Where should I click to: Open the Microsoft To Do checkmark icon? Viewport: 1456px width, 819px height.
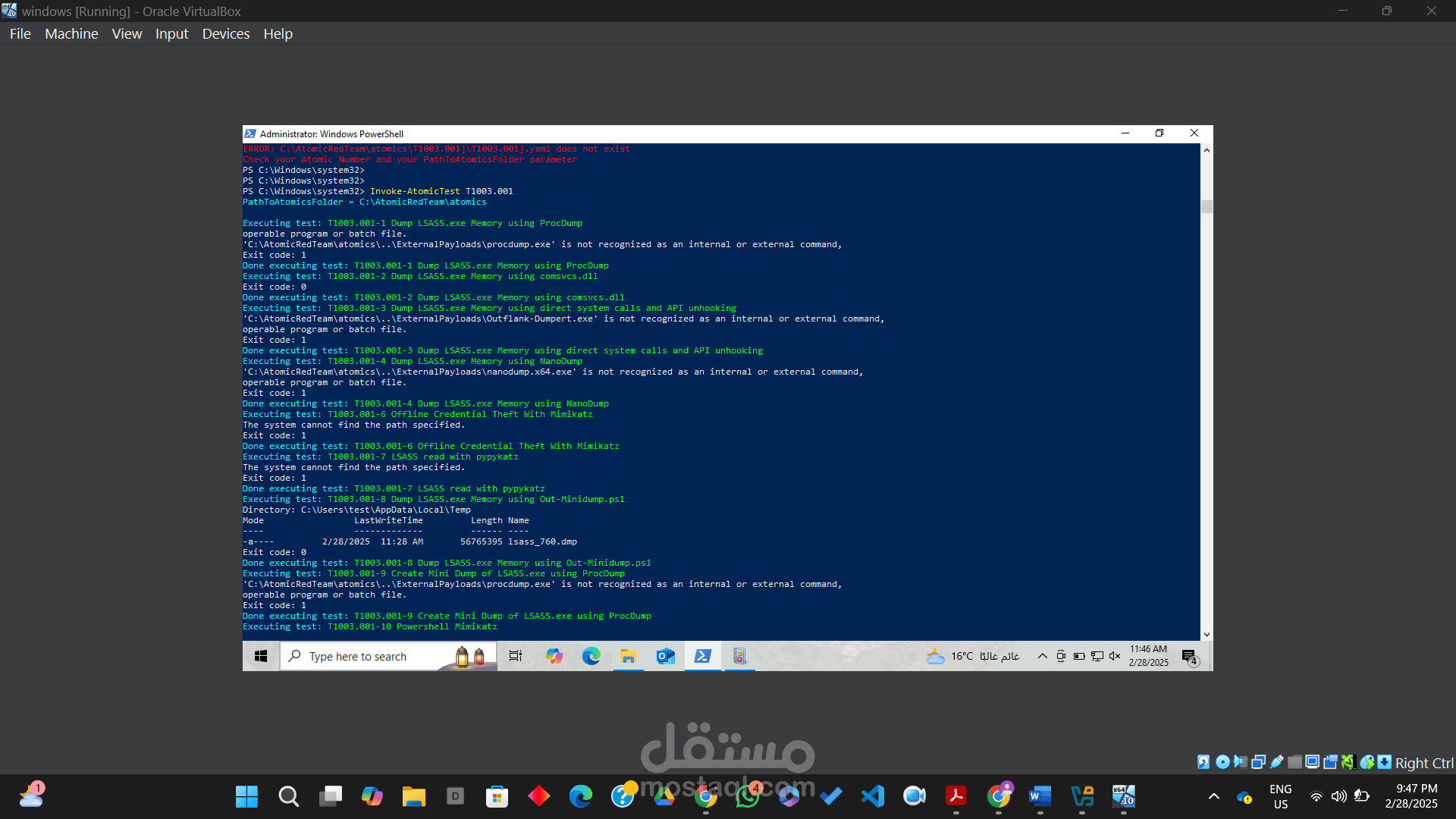coord(831,796)
